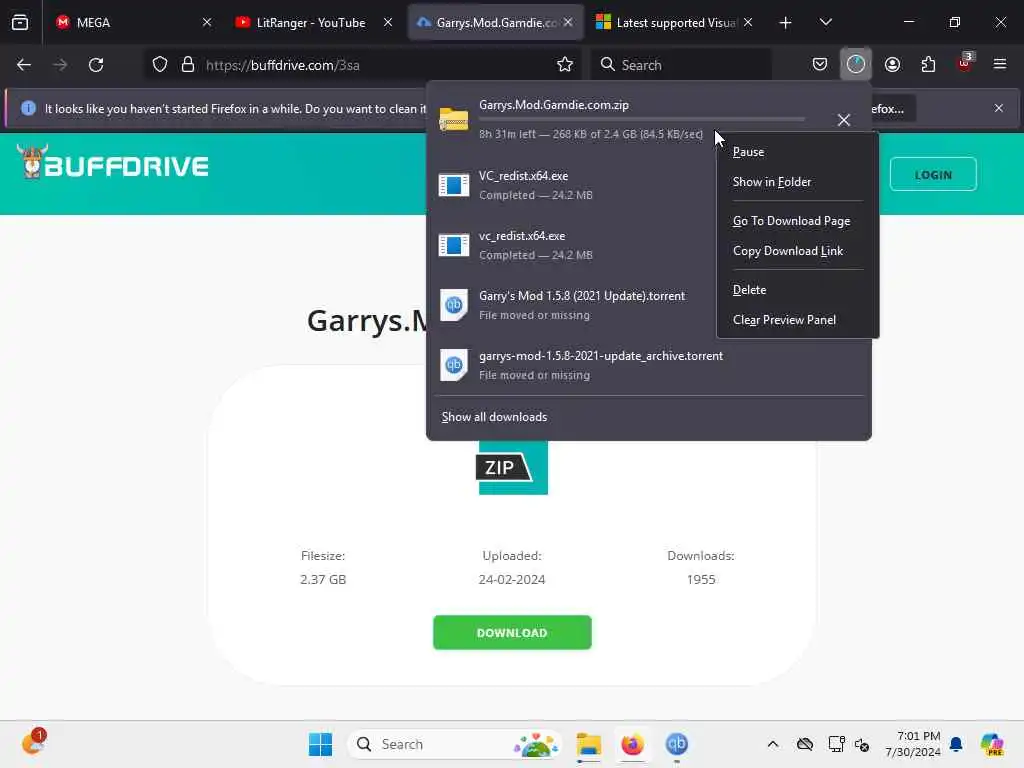Click the taskbar Search box

[x=455, y=744]
